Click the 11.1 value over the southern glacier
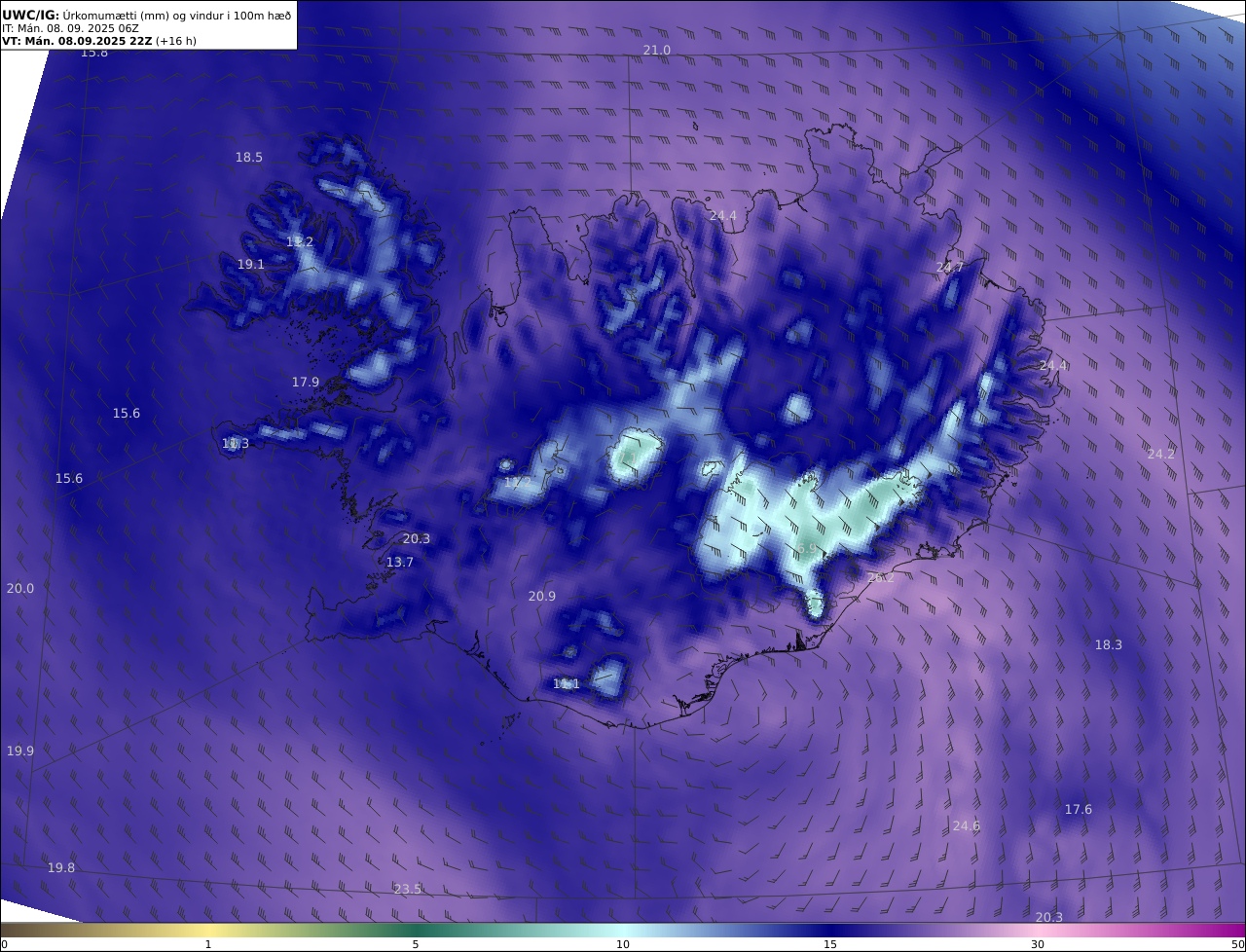The height and width of the screenshot is (952, 1246). pos(567,683)
